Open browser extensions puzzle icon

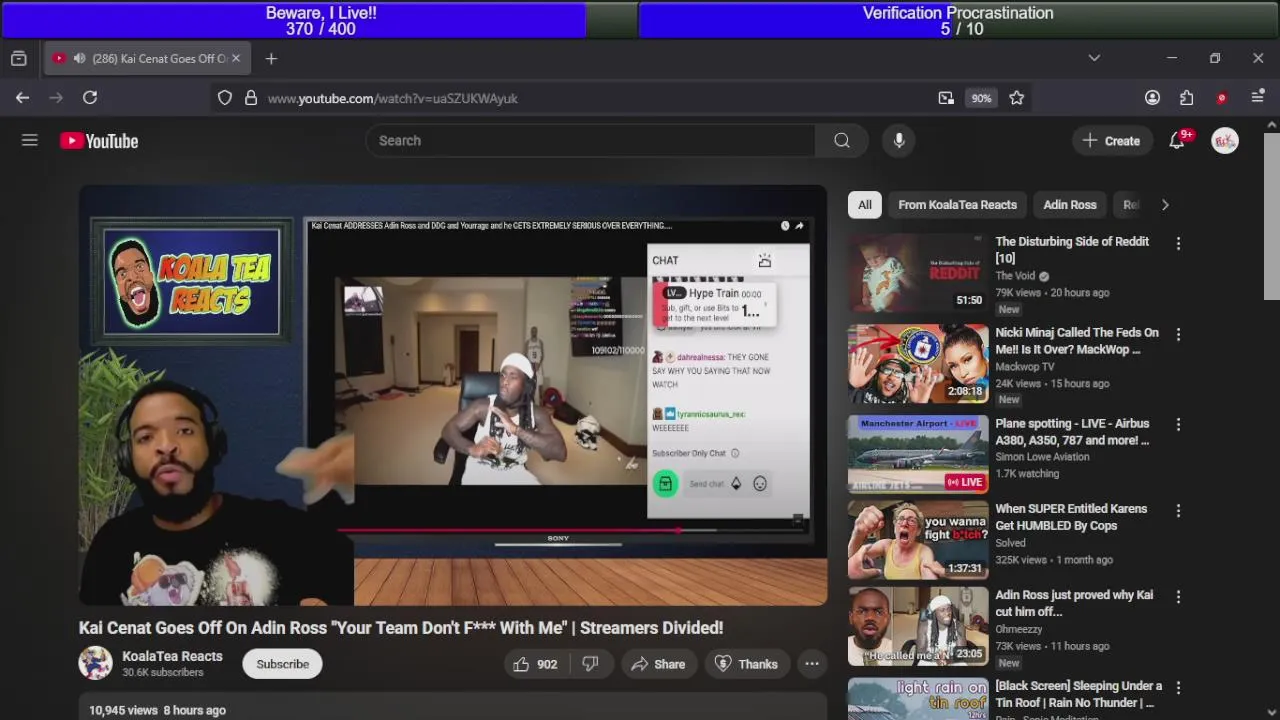(x=1186, y=98)
